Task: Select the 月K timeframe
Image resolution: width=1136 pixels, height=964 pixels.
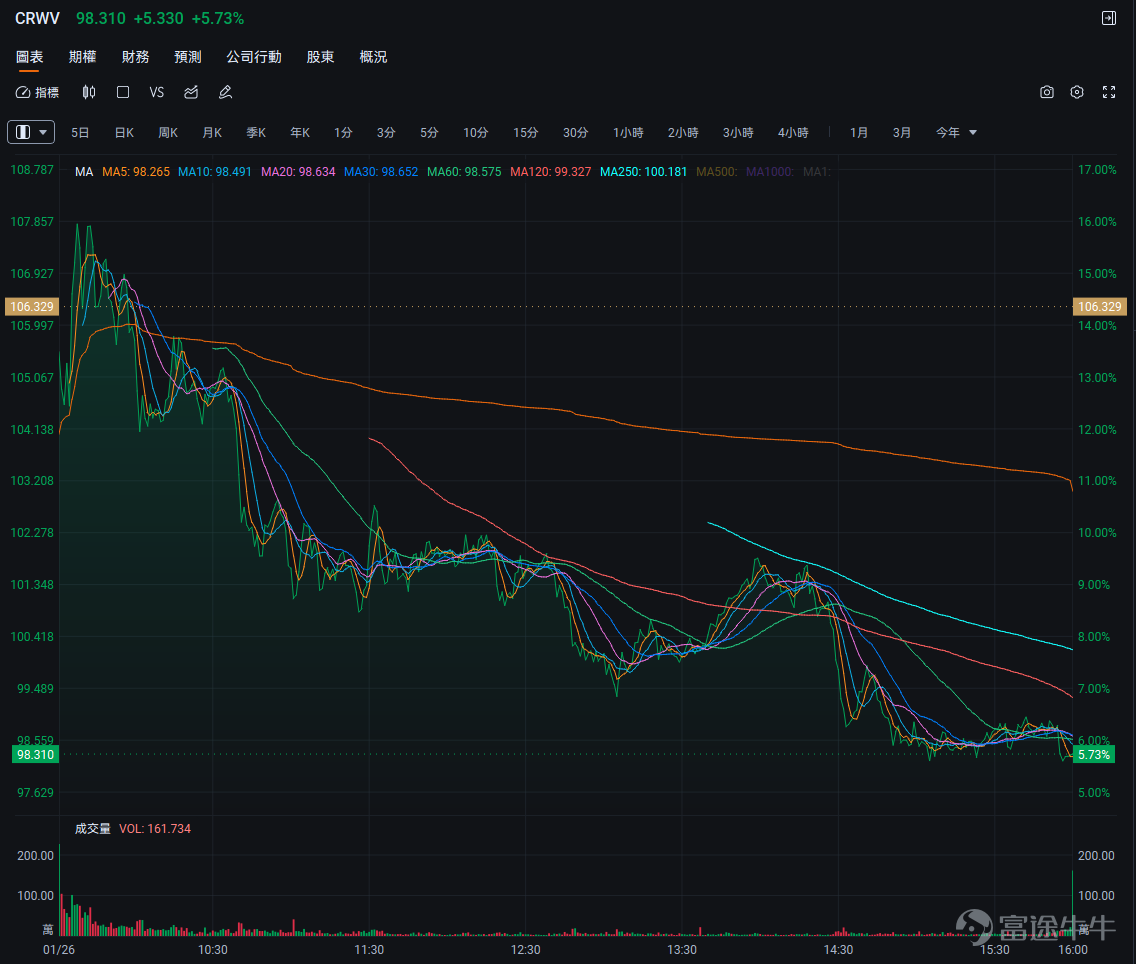Action: 212,133
